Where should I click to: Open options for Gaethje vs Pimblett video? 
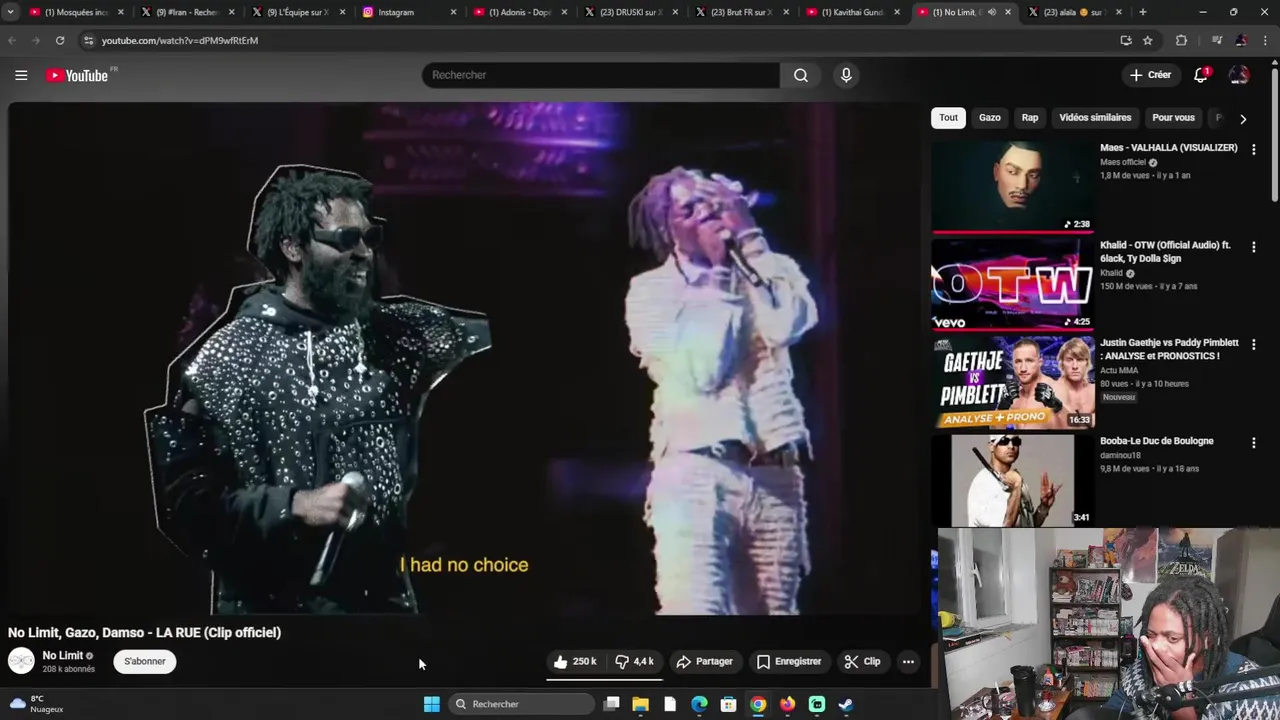click(1253, 344)
